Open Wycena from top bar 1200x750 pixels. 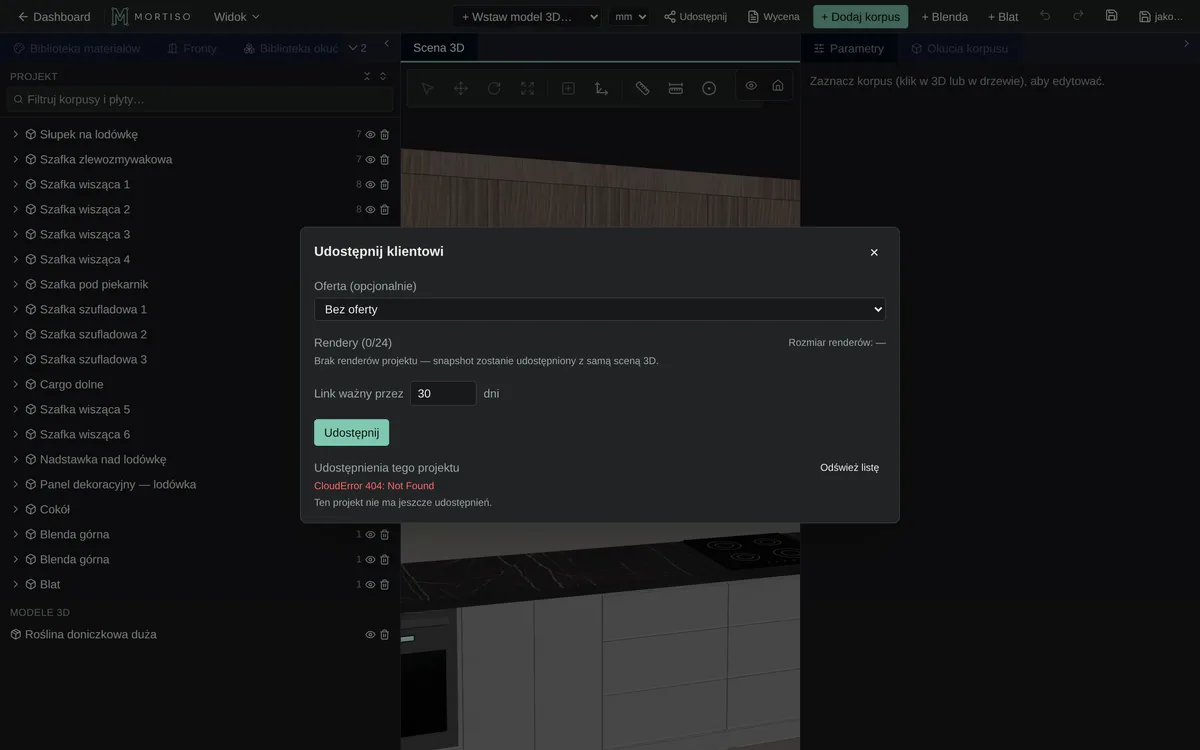(774, 16)
